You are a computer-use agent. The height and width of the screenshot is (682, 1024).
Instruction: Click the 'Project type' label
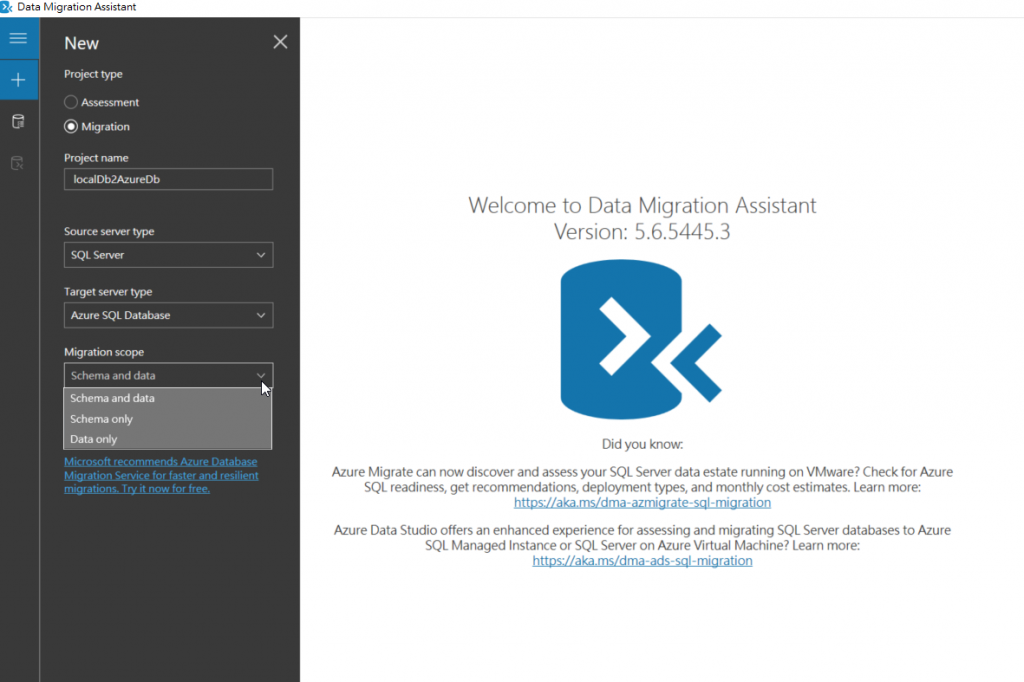coord(93,74)
